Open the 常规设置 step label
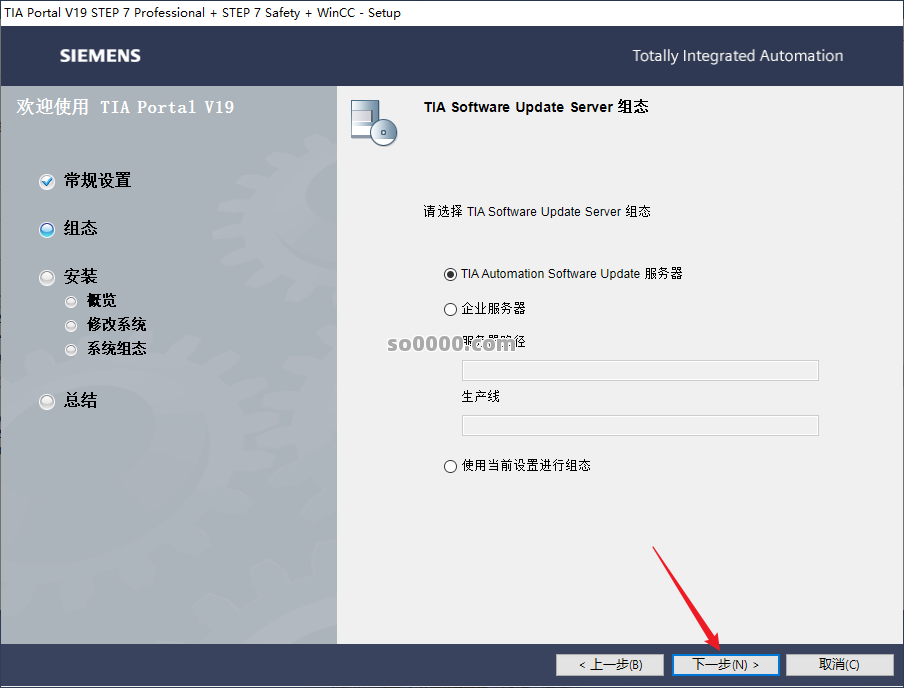 (x=97, y=181)
